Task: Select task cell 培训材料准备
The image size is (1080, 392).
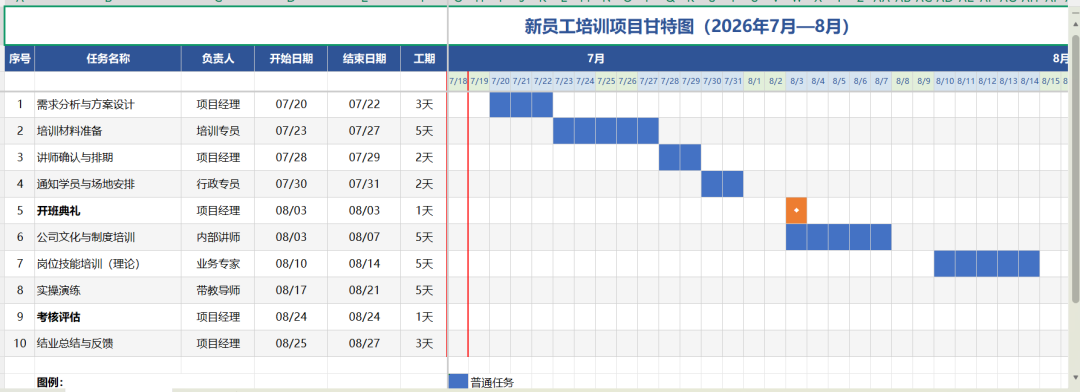Action: [108, 131]
